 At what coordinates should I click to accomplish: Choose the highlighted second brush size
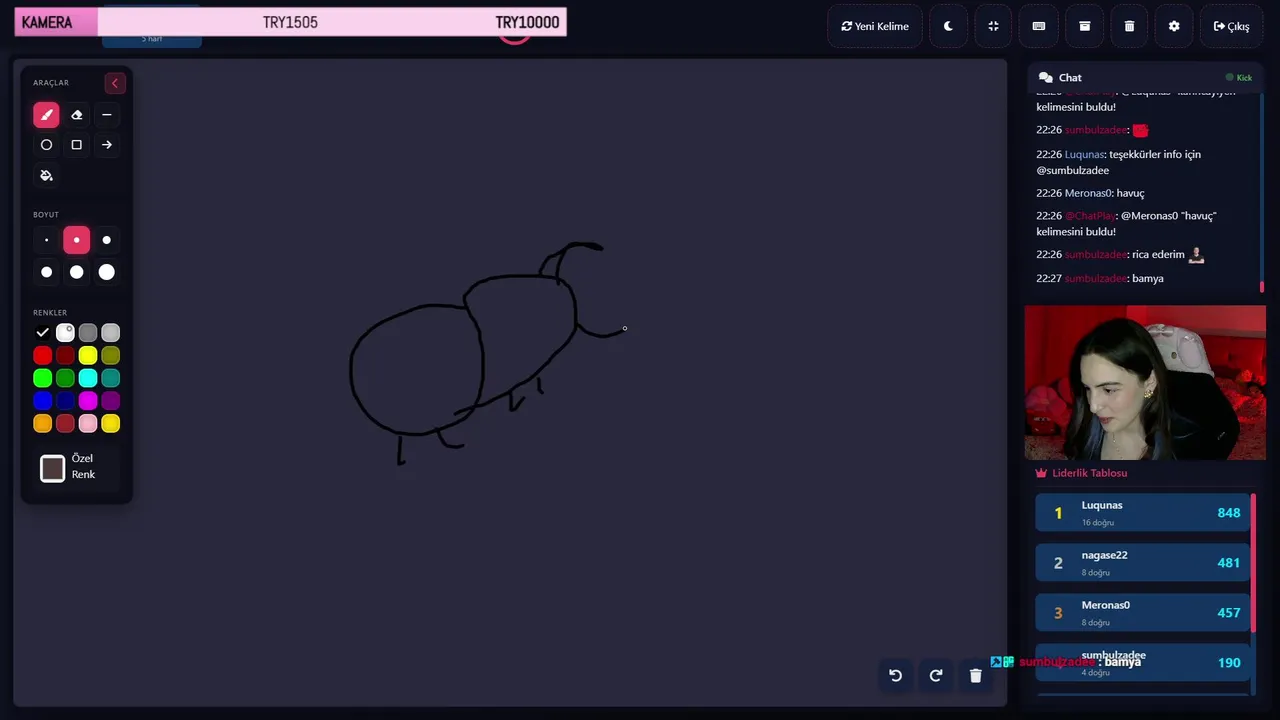click(x=76, y=240)
